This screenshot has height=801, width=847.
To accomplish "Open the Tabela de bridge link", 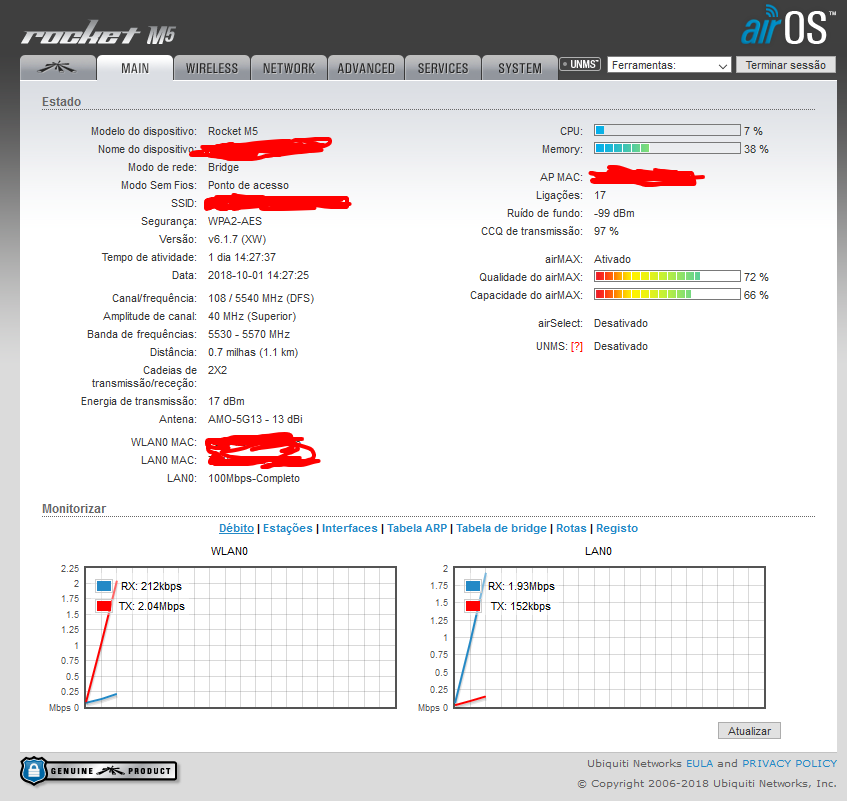I will coord(501,528).
